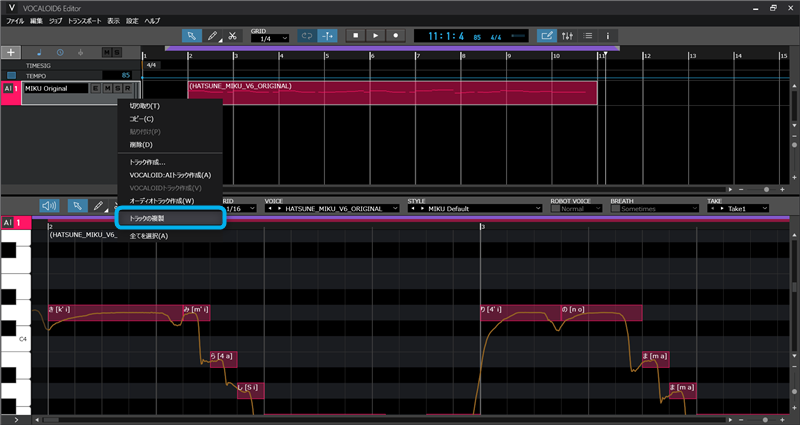
Task: Adjust the musical editor horizontal zoom slider
Action: (765, 420)
